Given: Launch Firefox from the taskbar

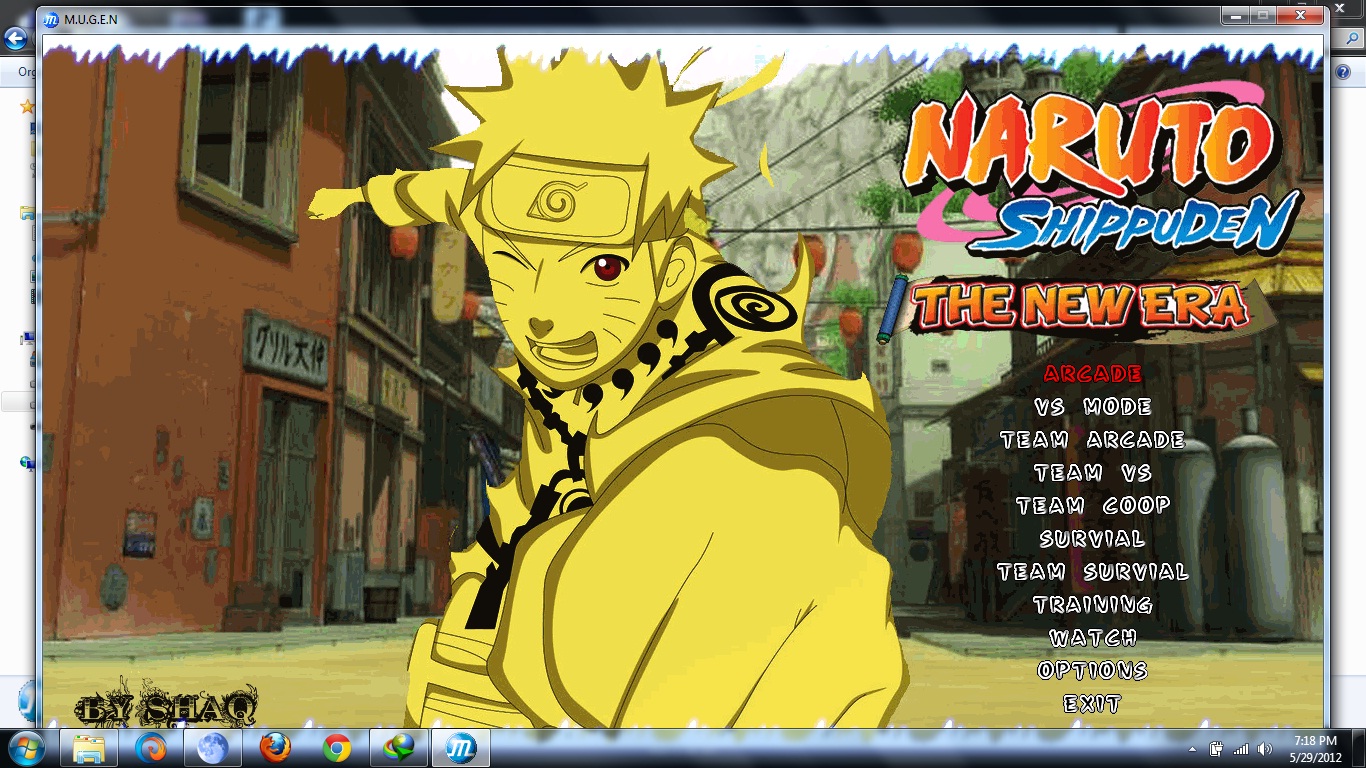Looking at the screenshot, I should tap(275, 748).
